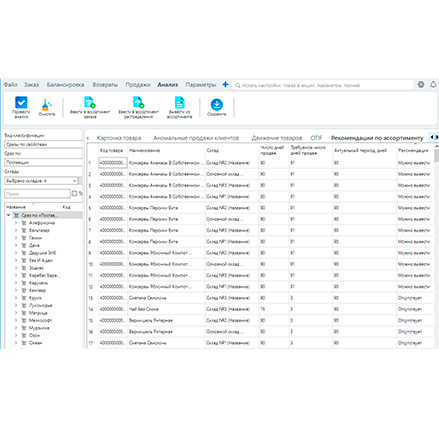Click the cart icon beside Дана
Screen dimensions: 439x439
(24, 245)
